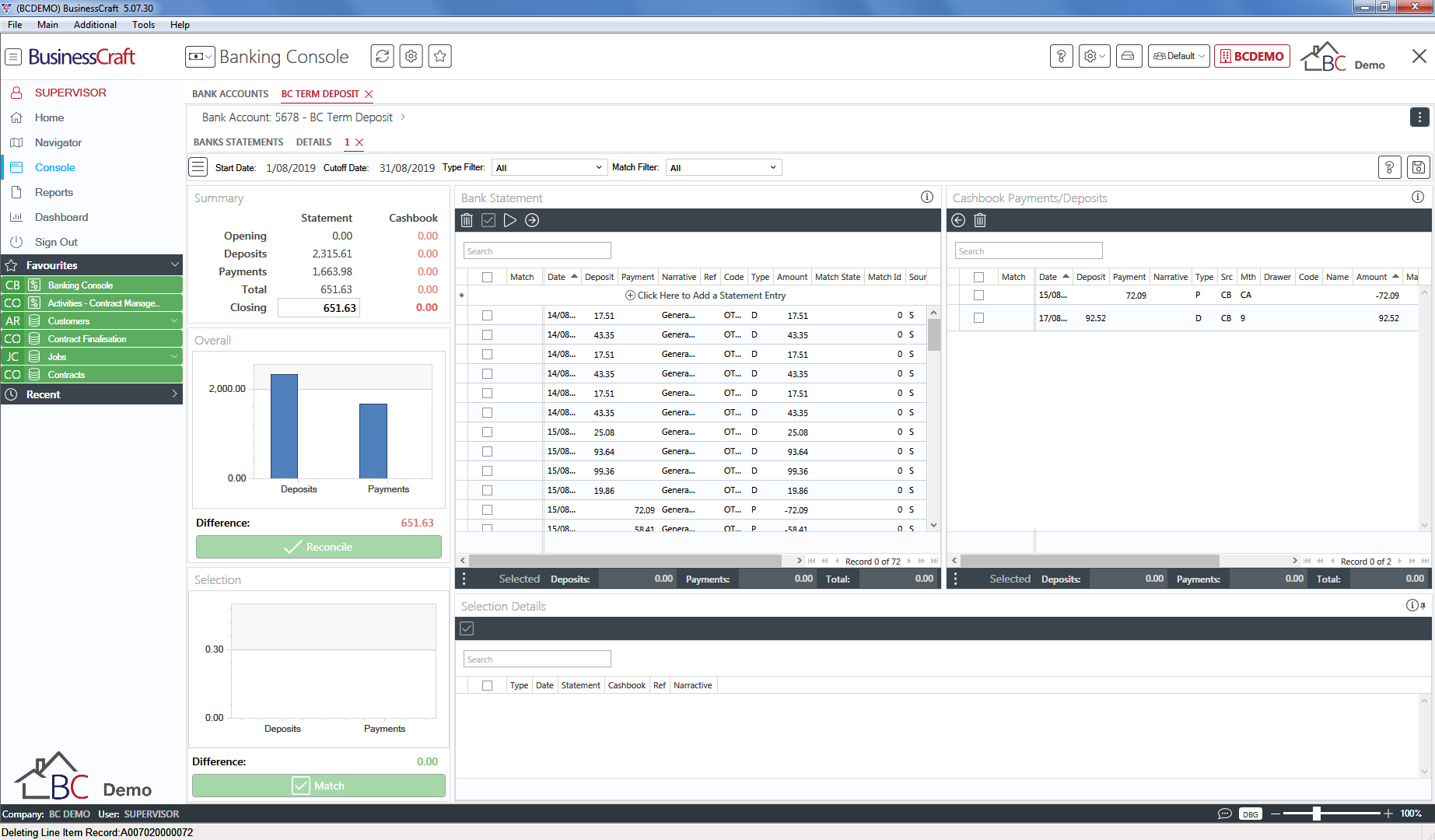
Task: Open the Additional menu
Action: click(95, 24)
